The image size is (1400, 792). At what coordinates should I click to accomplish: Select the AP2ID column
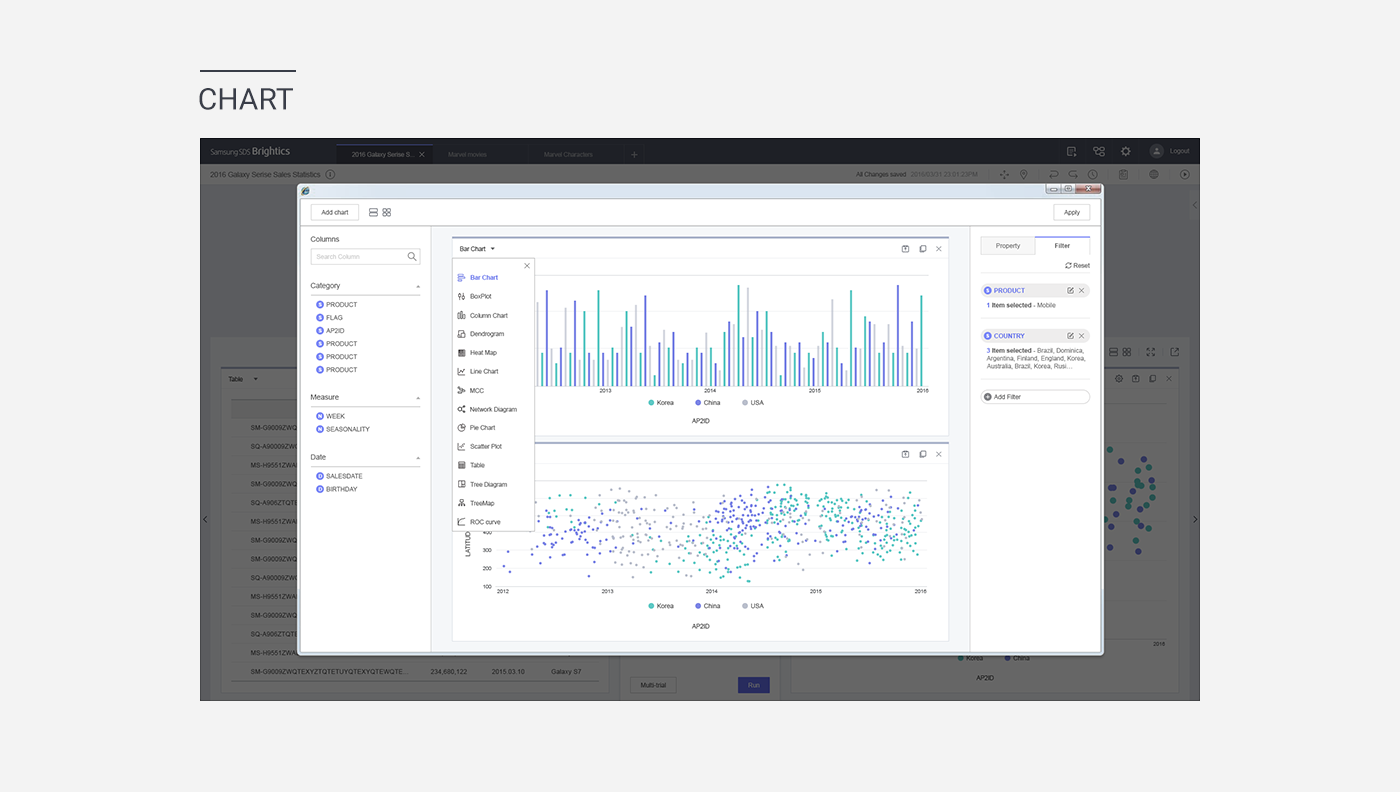click(x=330, y=331)
